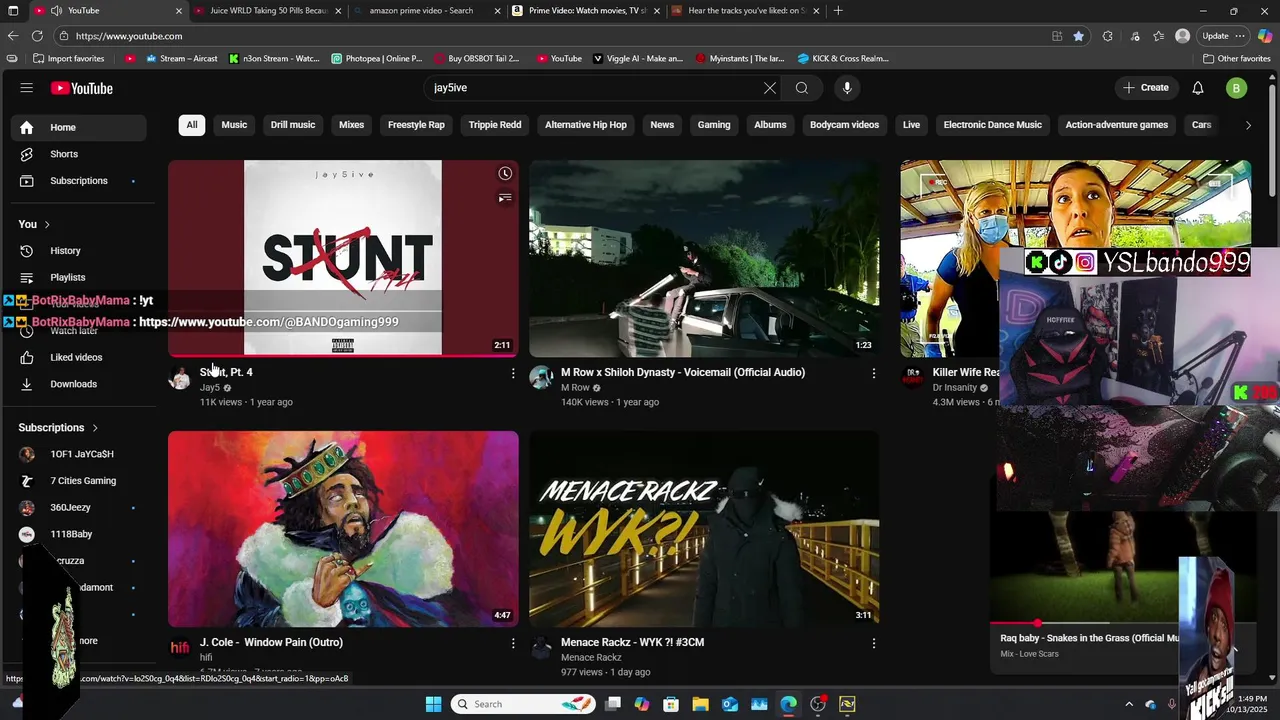Select the Freestyle Rap filter chip
Viewport: 1280px width, 720px height.
(x=416, y=125)
